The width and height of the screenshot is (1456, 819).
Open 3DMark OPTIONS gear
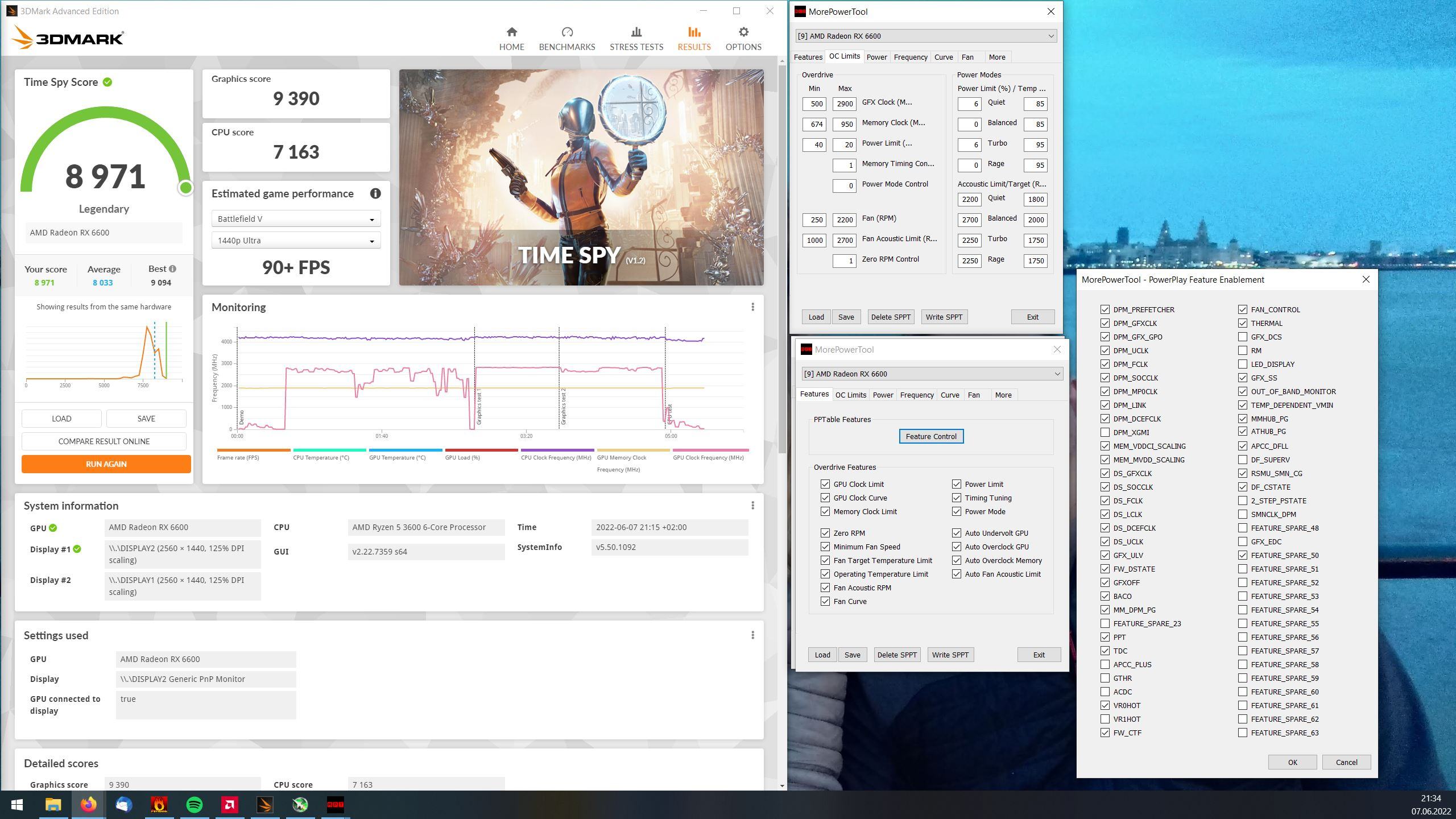click(x=743, y=32)
